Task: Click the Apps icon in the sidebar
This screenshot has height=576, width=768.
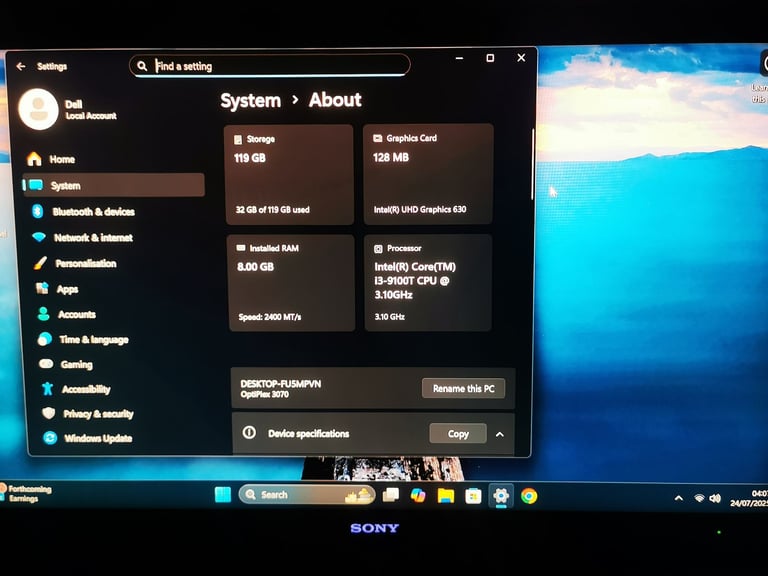Action: 42,288
